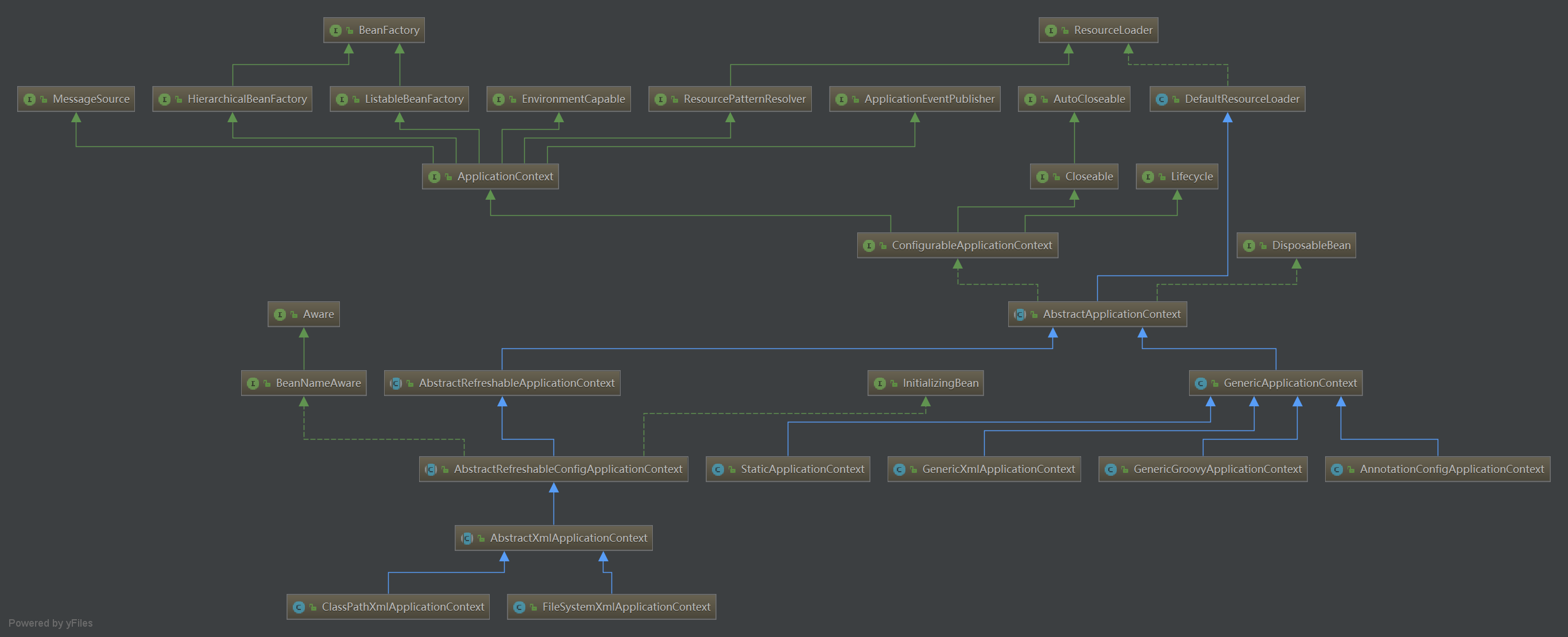
Task: Click abstract class icon on AbstractApplicationContext node
Action: [x=1020, y=314]
